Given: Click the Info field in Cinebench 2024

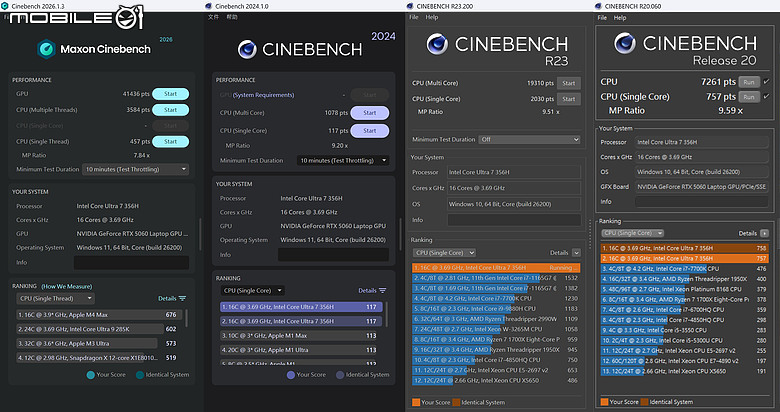Looking at the screenshot, I should (x=333, y=254).
